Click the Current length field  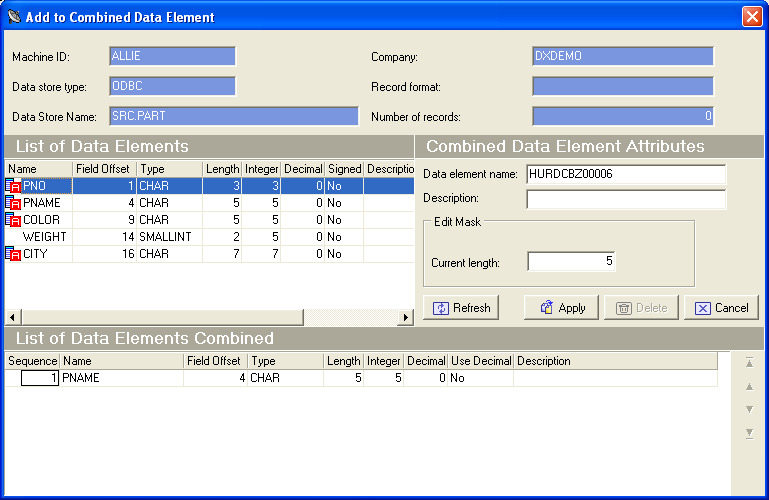(x=571, y=262)
